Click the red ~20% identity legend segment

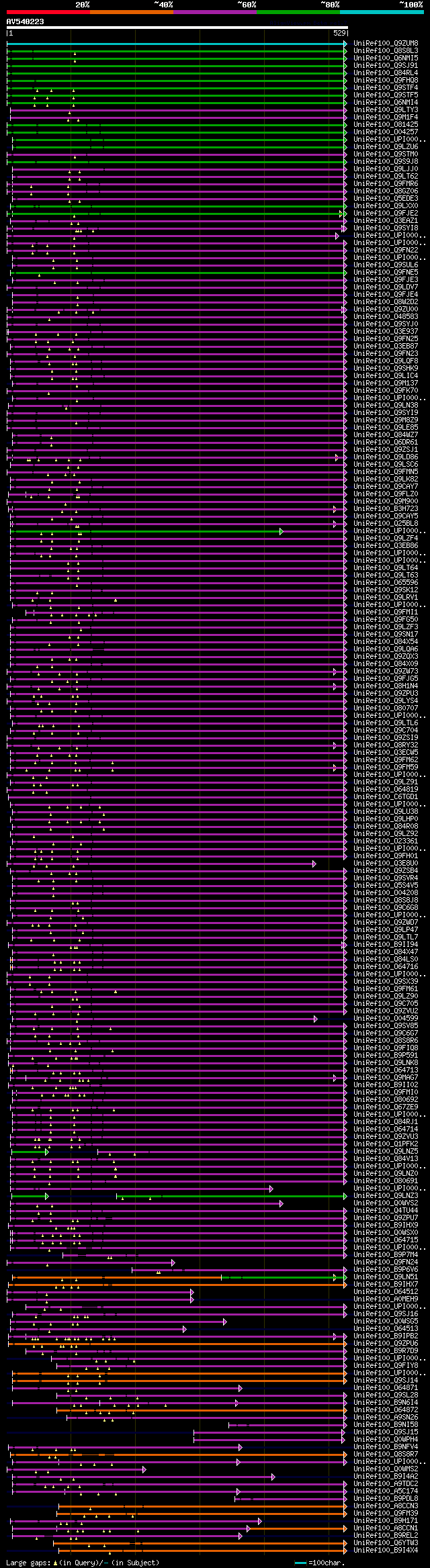(x=48, y=12)
